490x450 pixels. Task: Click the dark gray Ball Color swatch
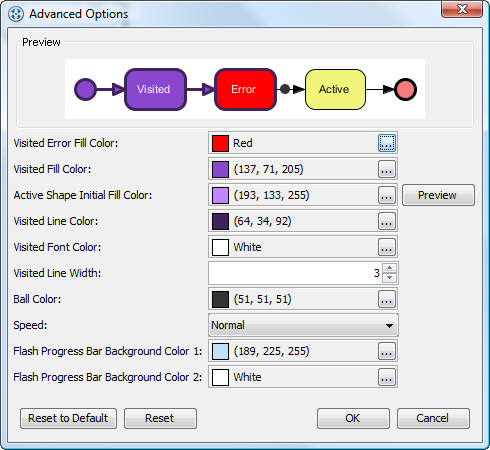(220, 299)
